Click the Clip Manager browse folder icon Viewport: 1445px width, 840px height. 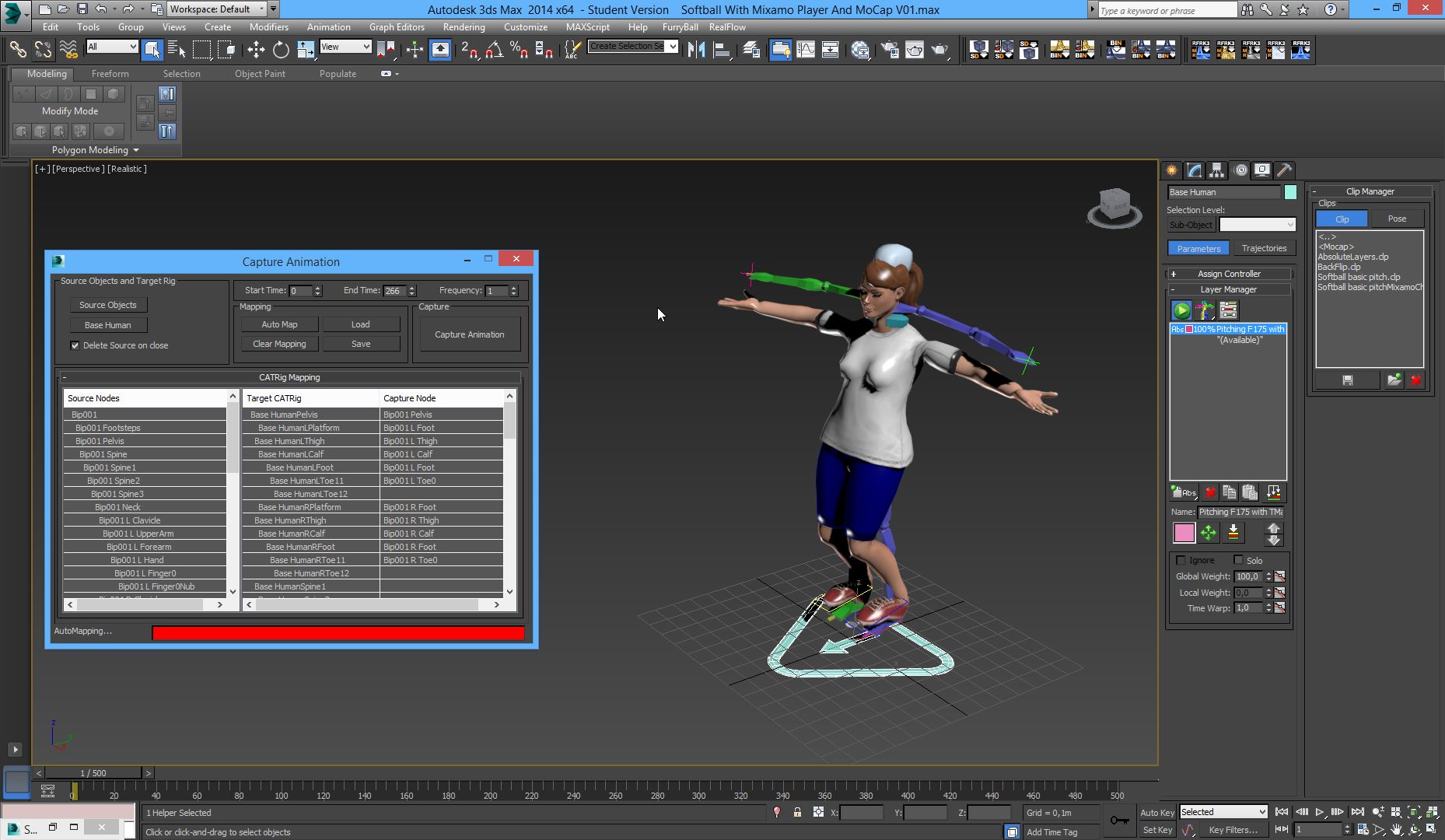coord(1394,380)
